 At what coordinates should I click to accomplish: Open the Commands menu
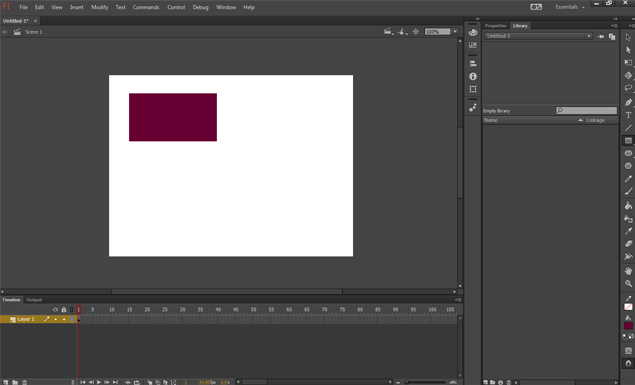(x=146, y=7)
